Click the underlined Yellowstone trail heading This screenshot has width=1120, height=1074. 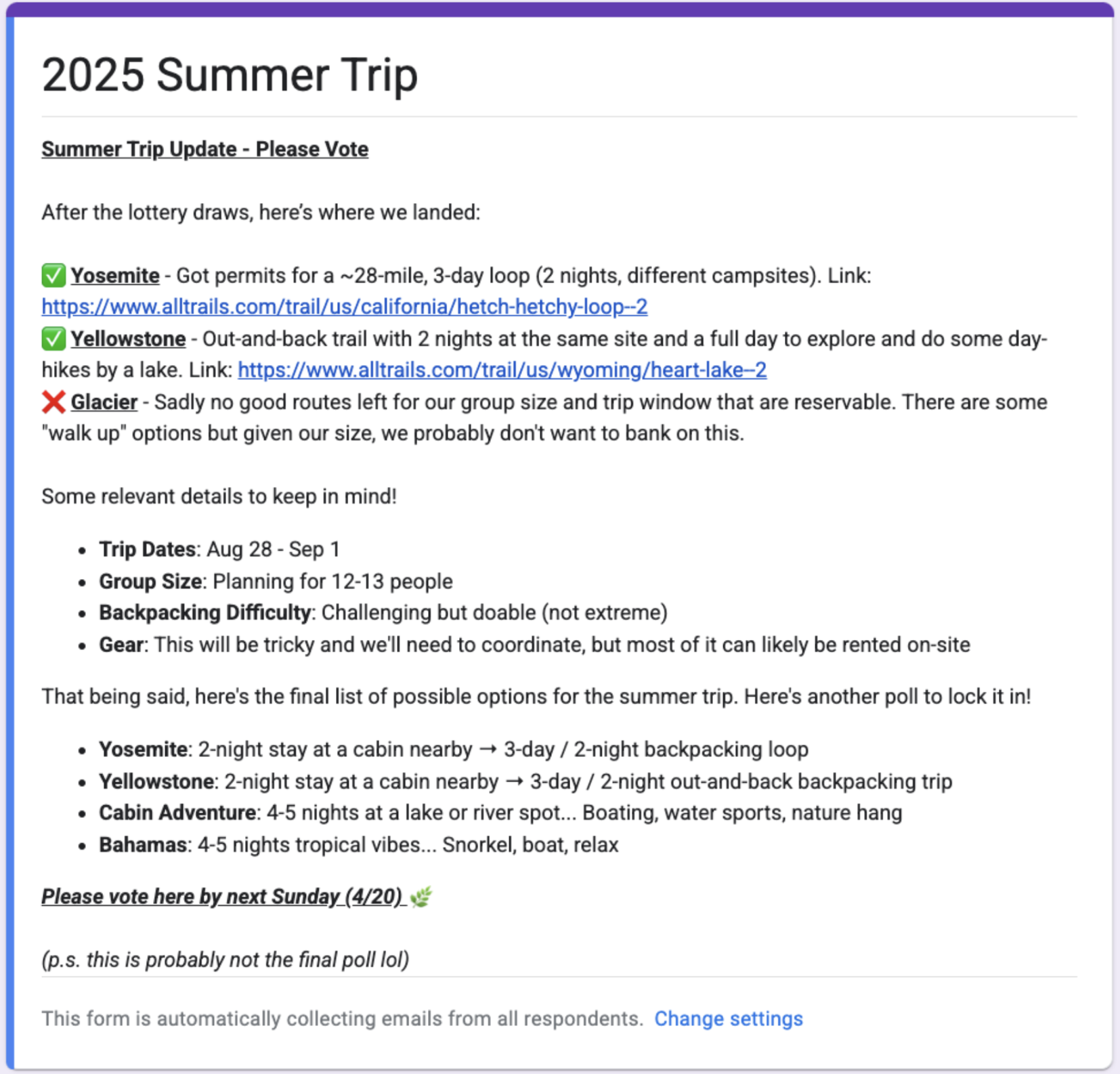coord(128,339)
